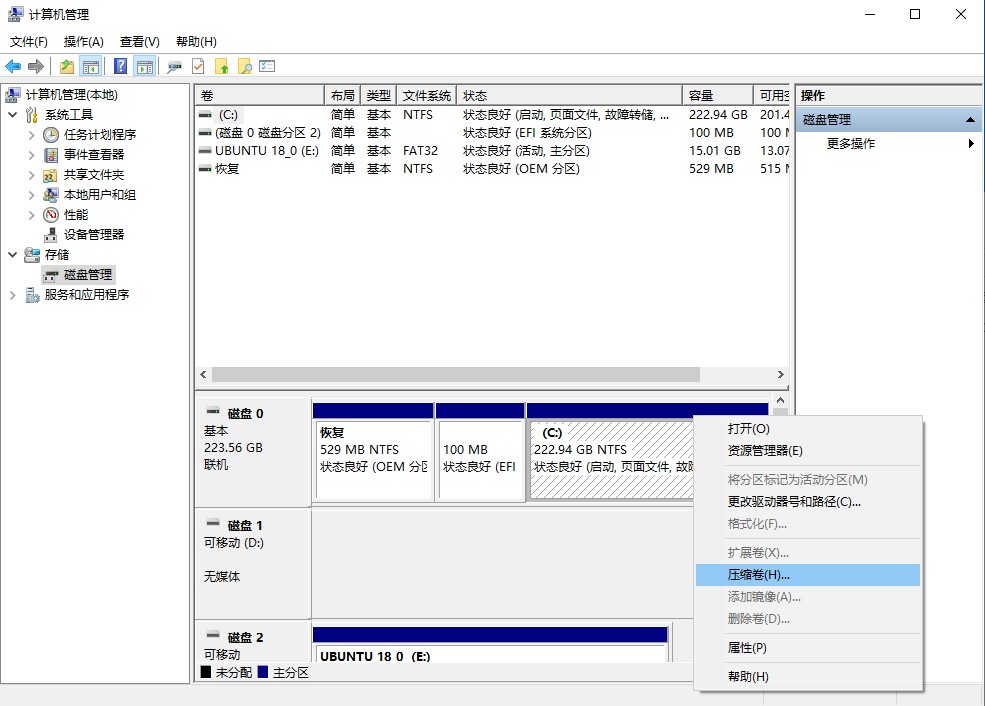Sort by the 布局 column header
The width and height of the screenshot is (985, 706).
tap(342, 95)
